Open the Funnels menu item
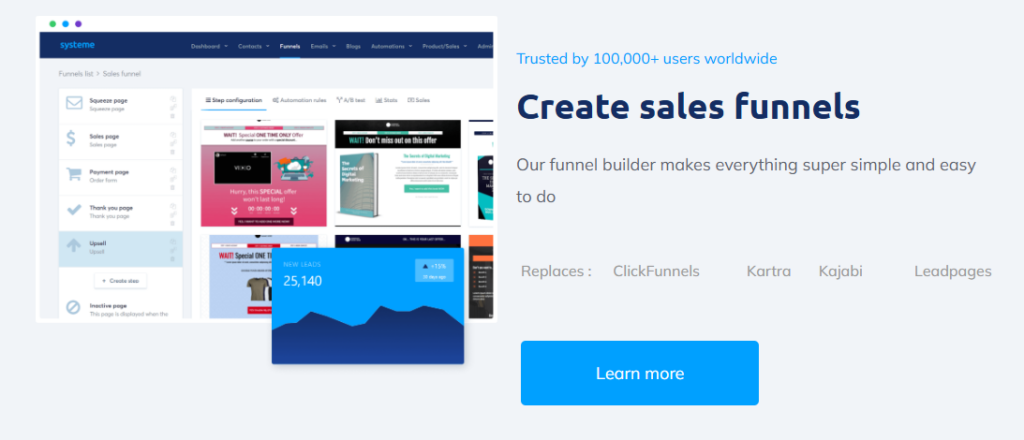 290,46
